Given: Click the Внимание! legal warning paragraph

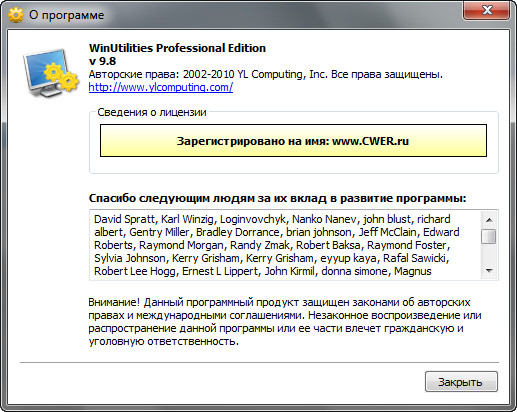Looking at the screenshot, I should (x=285, y=322).
